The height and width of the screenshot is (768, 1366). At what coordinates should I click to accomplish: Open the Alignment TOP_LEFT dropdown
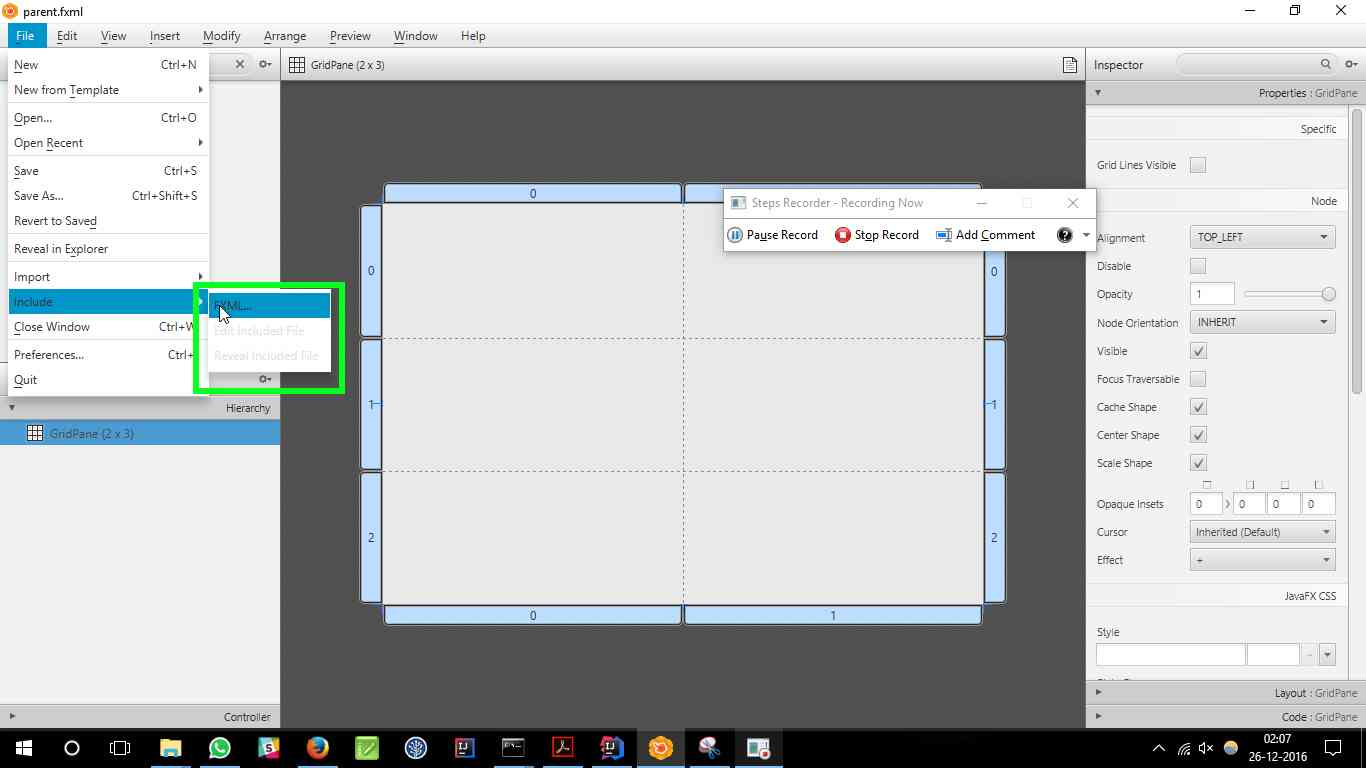click(1262, 237)
